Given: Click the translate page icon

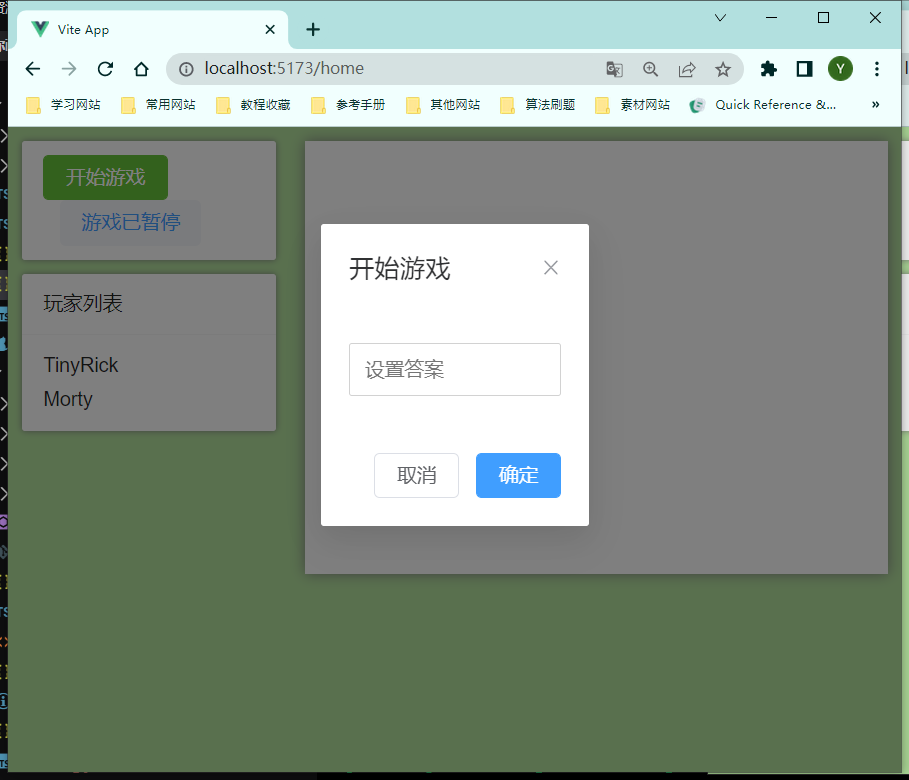Looking at the screenshot, I should (614, 69).
